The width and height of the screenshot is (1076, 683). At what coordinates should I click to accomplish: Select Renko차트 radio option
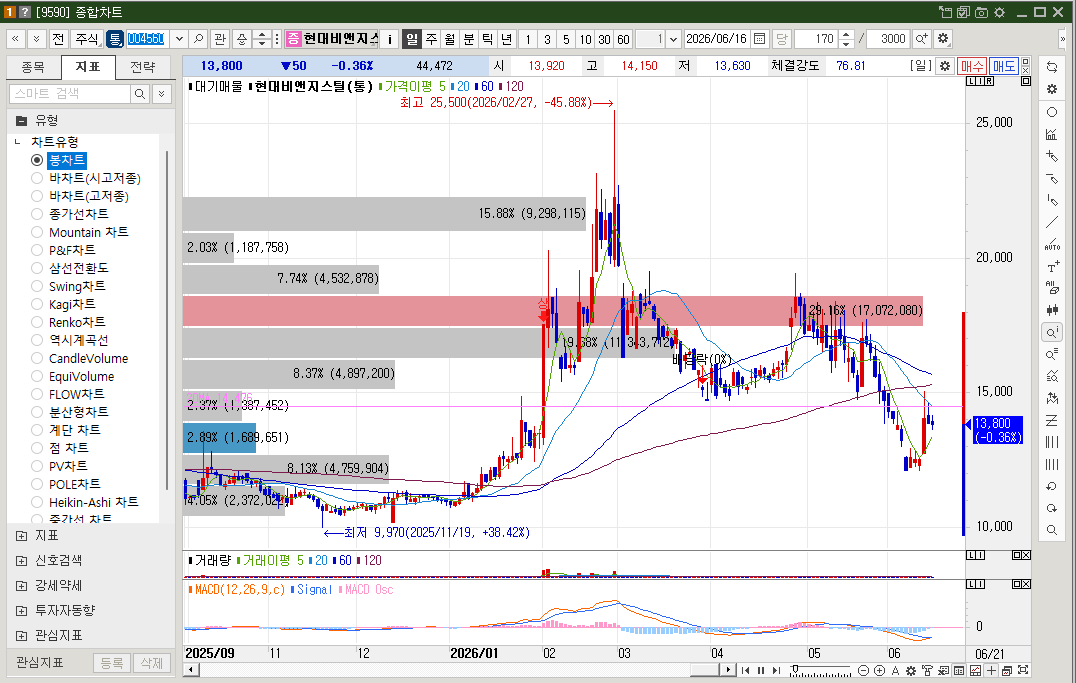click(x=37, y=322)
